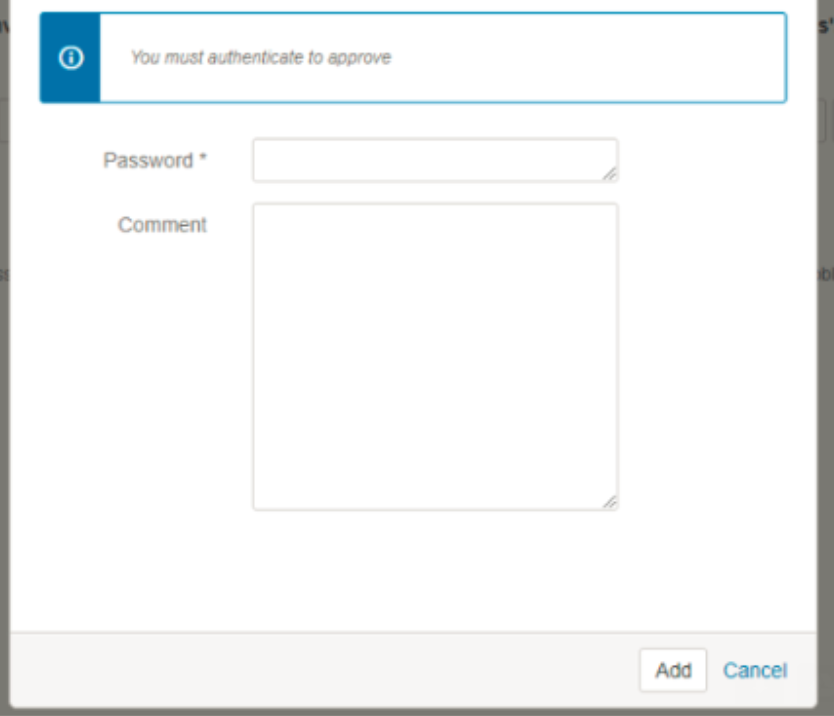Cancel the authentication dialog
The height and width of the screenshot is (716, 834).
pos(755,670)
